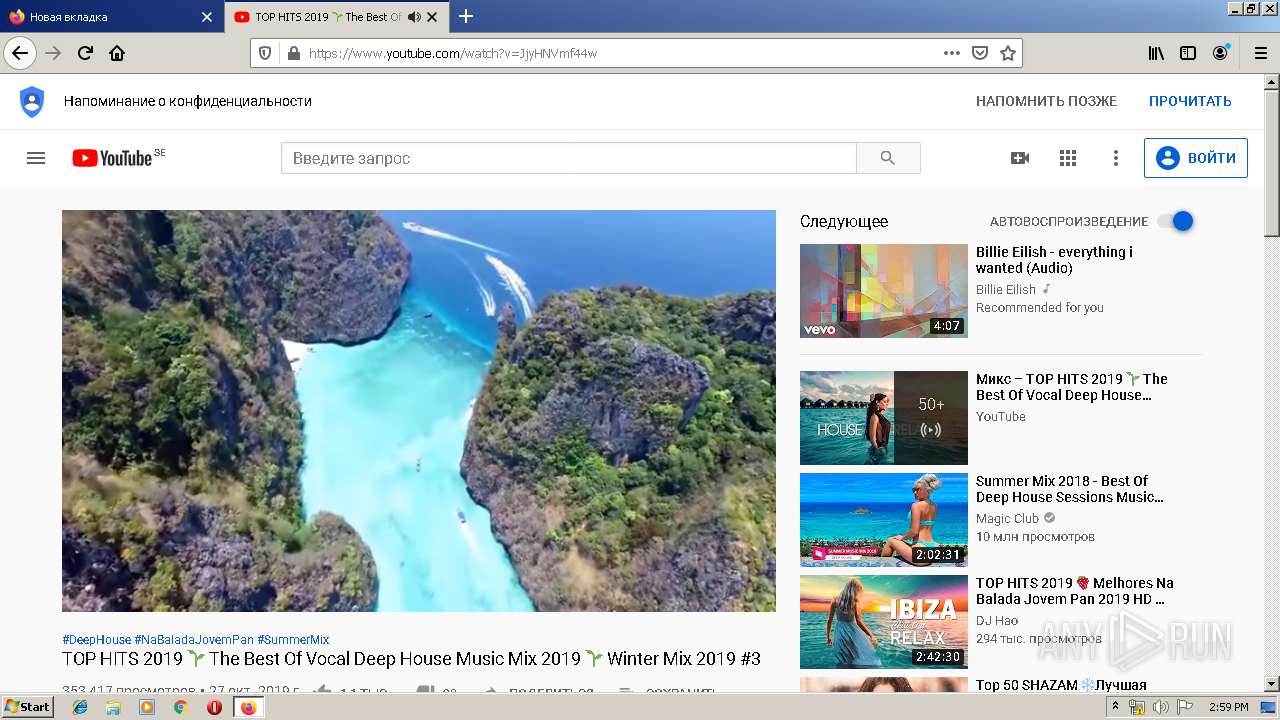Open Summer Mix 2018 thumbnail
This screenshot has width=1280, height=720.
pyautogui.click(x=884, y=520)
